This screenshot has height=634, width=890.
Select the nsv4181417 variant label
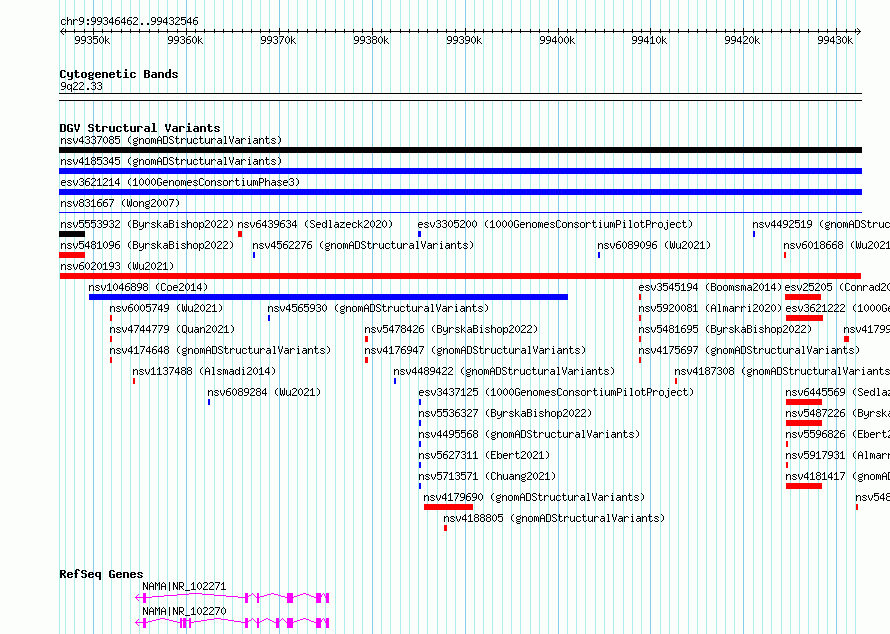click(837, 476)
